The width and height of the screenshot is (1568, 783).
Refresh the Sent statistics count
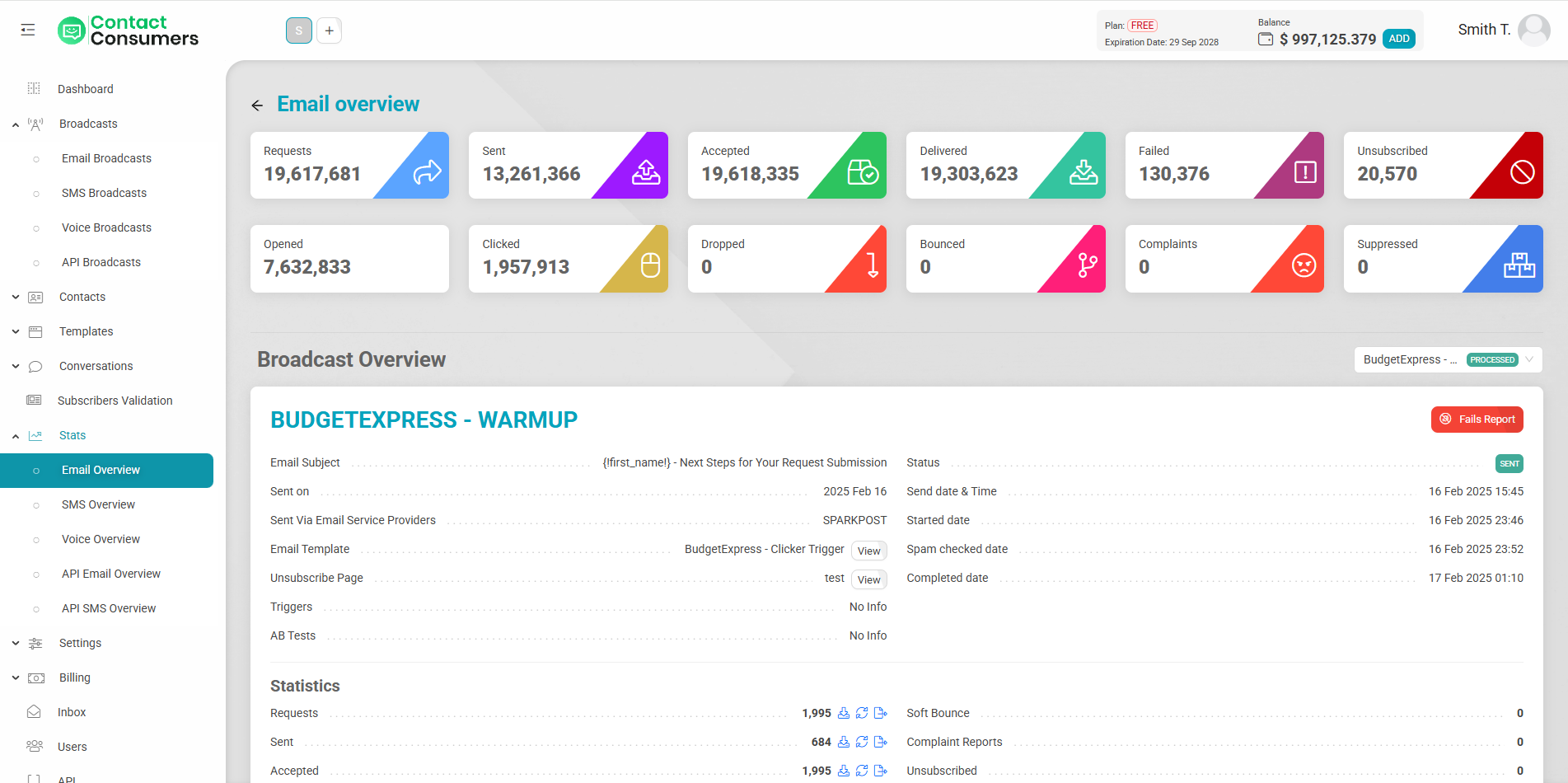862,742
